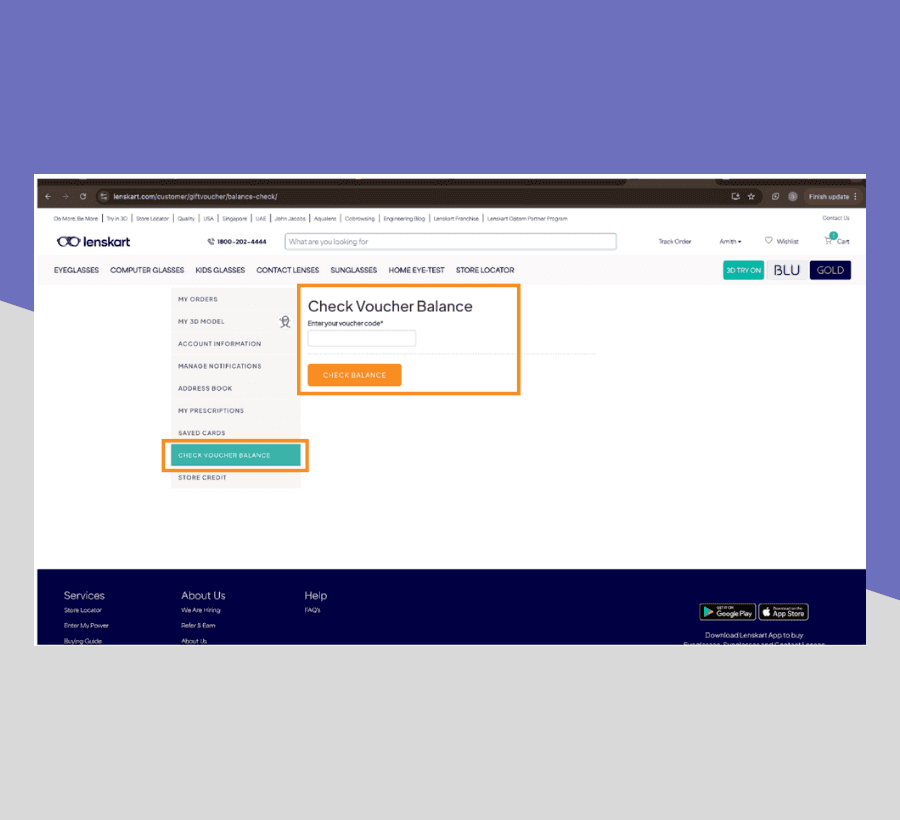
Task: Open the Amith account dropdown
Action: 730,241
